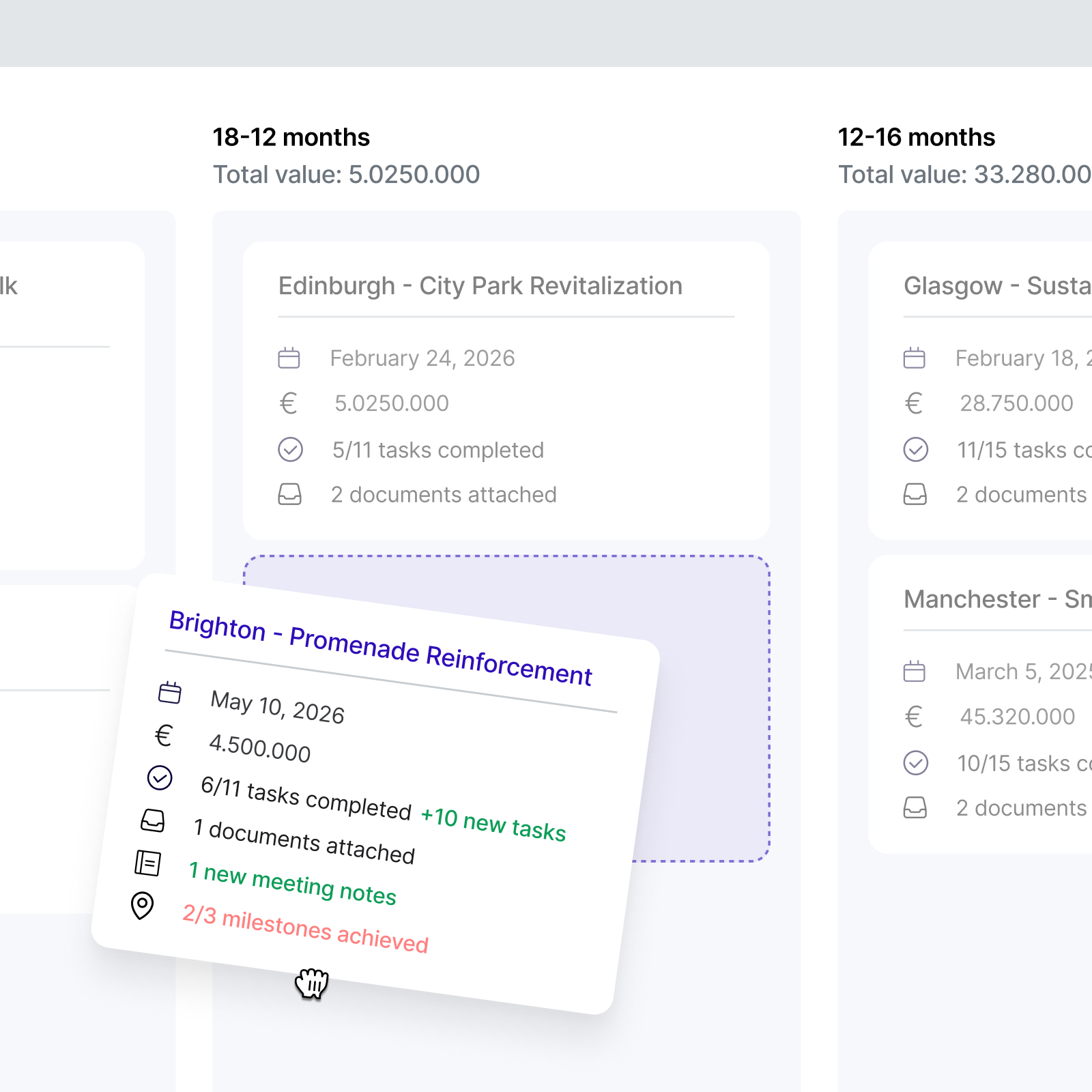Click 'Total value: 5.0250.000' under 18-12 months
1092x1092 pixels.
pos(347,175)
